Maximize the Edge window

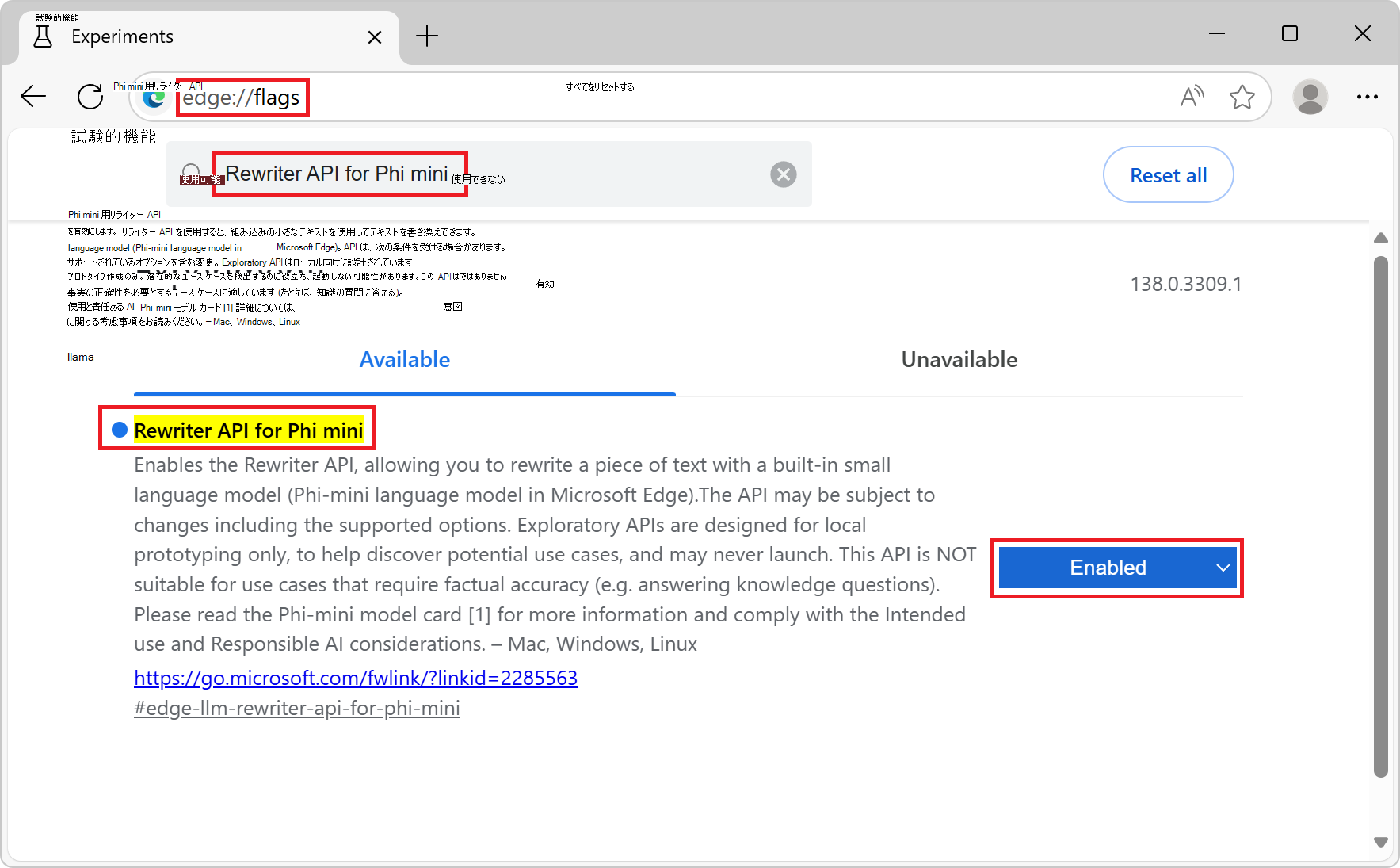(1290, 34)
